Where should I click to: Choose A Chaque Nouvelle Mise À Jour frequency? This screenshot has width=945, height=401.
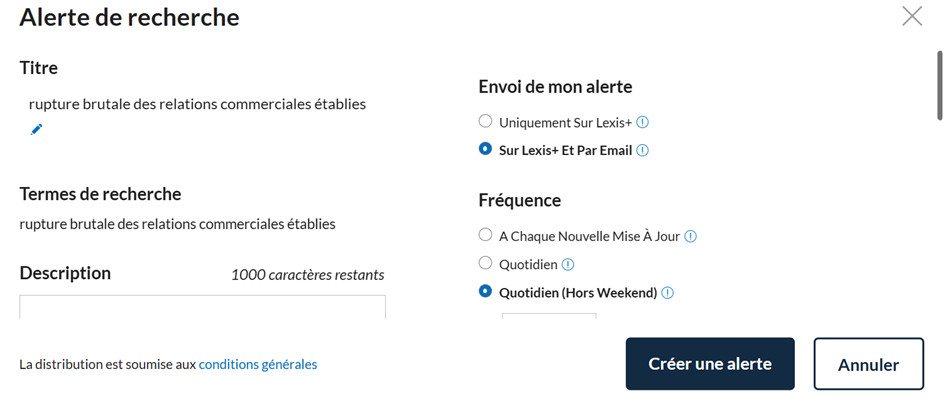pyautogui.click(x=485, y=235)
